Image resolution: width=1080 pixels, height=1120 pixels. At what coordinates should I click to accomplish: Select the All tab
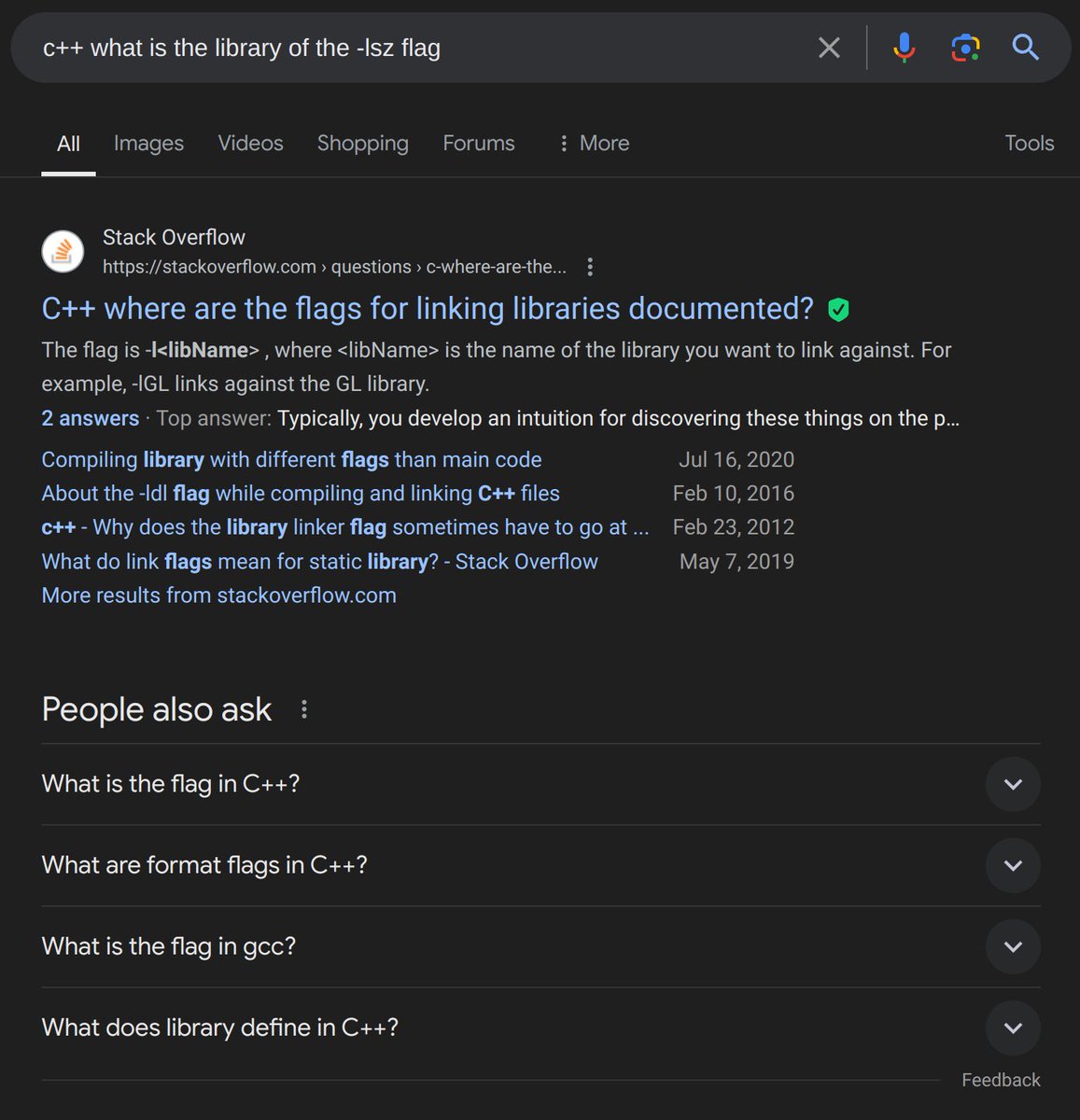coord(68,144)
